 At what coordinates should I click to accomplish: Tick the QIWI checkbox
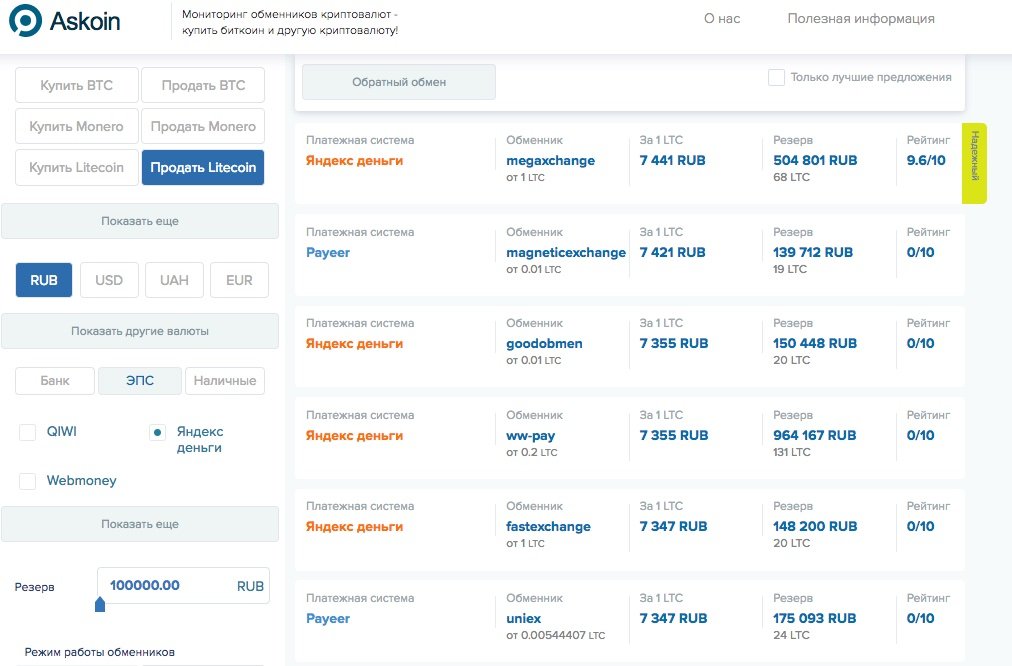pyautogui.click(x=28, y=432)
